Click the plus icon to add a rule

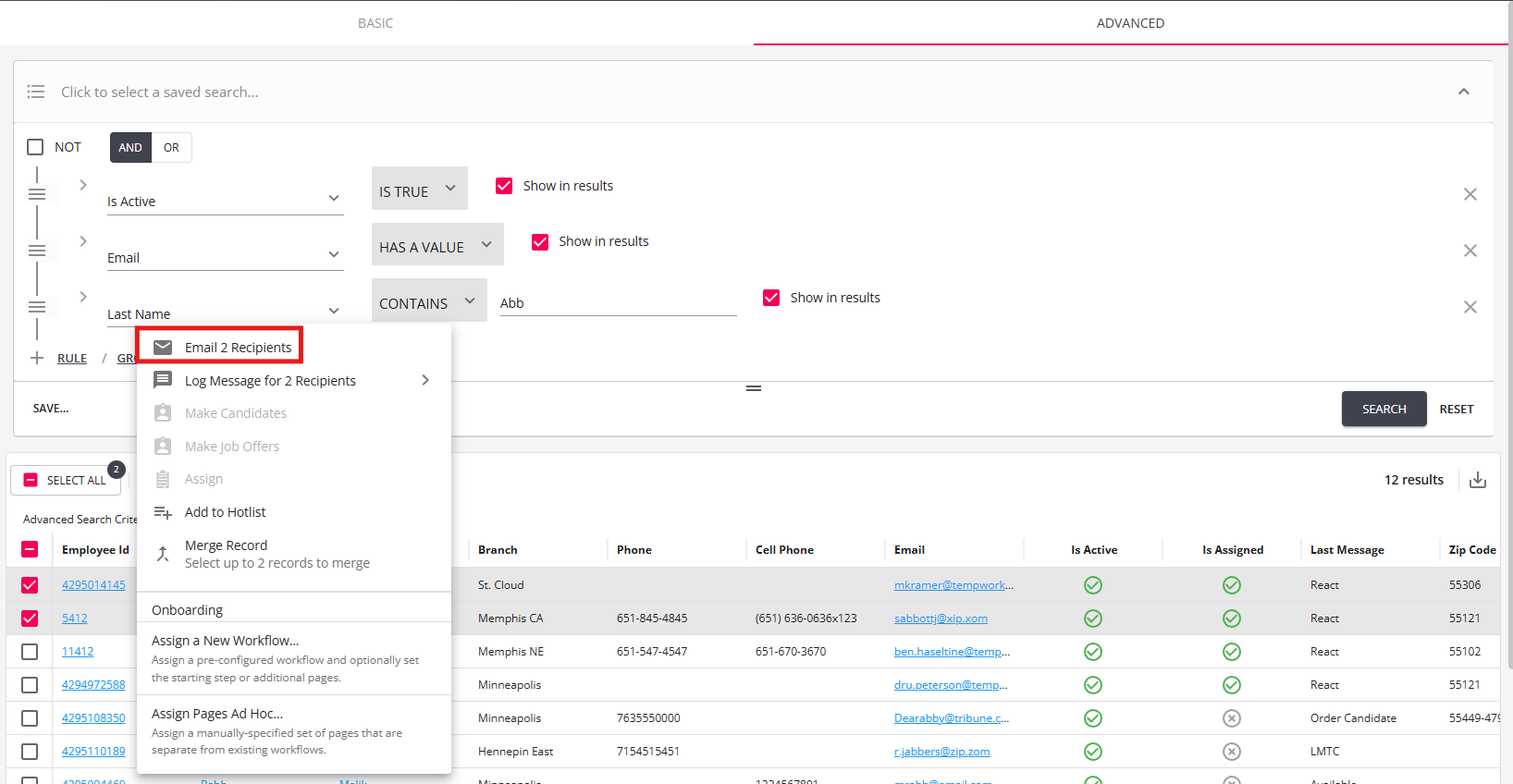click(x=37, y=358)
